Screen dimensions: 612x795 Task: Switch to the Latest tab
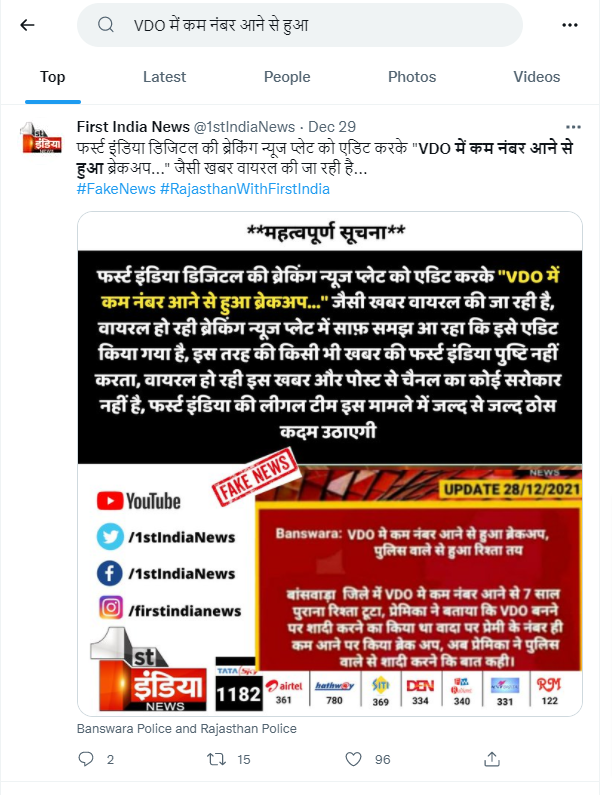click(164, 77)
